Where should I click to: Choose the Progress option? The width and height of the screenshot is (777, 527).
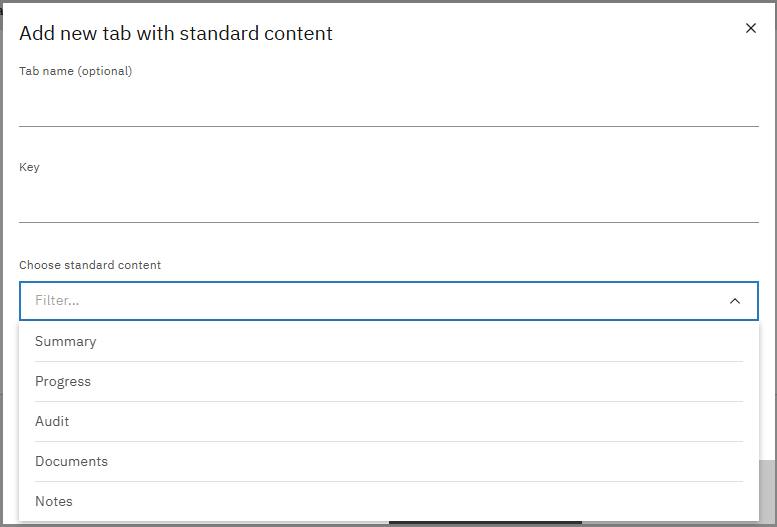pyautogui.click(x=63, y=381)
